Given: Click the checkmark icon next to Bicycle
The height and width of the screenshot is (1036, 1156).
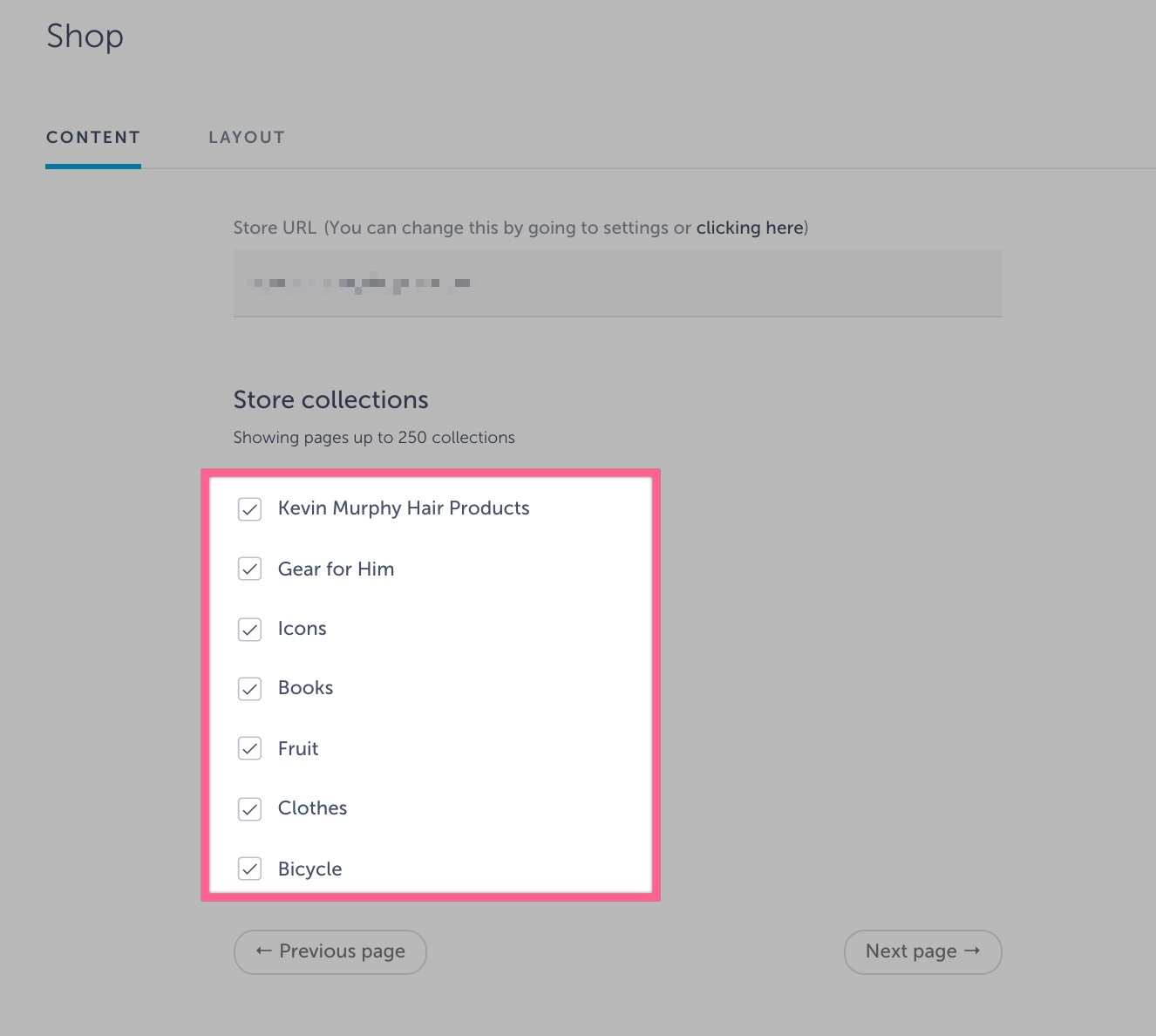Looking at the screenshot, I should point(249,869).
